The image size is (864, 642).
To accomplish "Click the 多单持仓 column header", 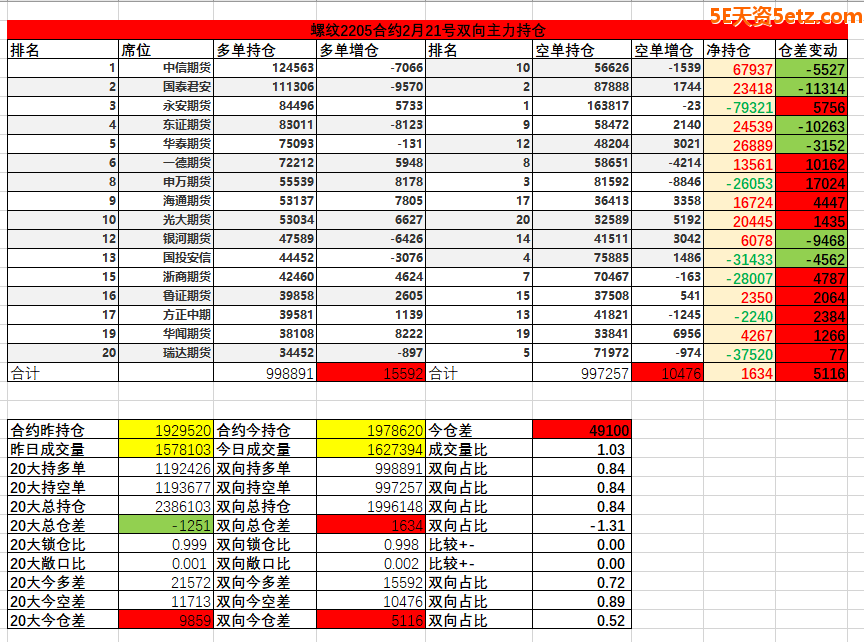I will (x=265, y=49).
